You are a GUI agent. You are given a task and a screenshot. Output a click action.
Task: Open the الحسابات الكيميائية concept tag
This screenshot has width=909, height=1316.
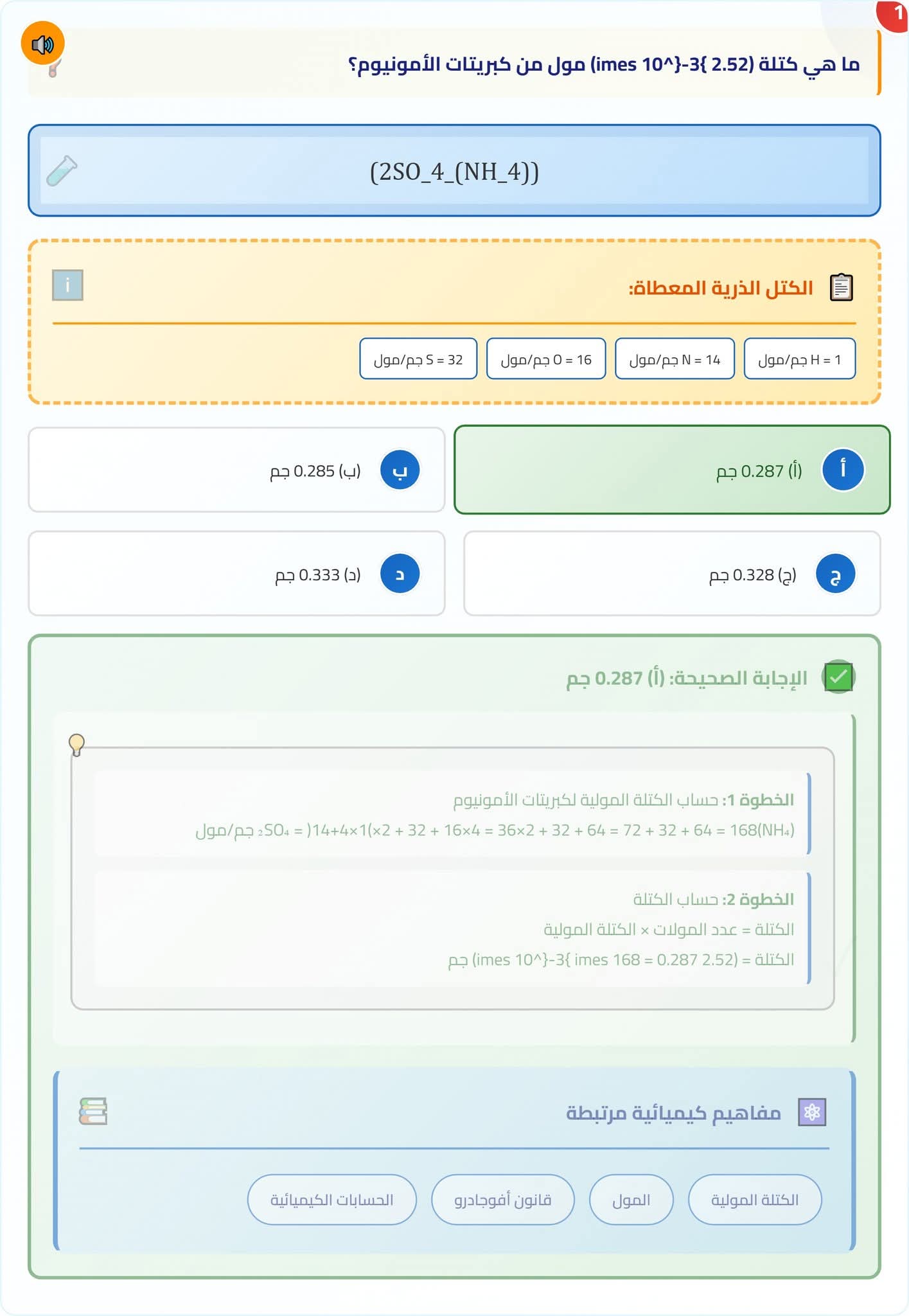[331, 1200]
